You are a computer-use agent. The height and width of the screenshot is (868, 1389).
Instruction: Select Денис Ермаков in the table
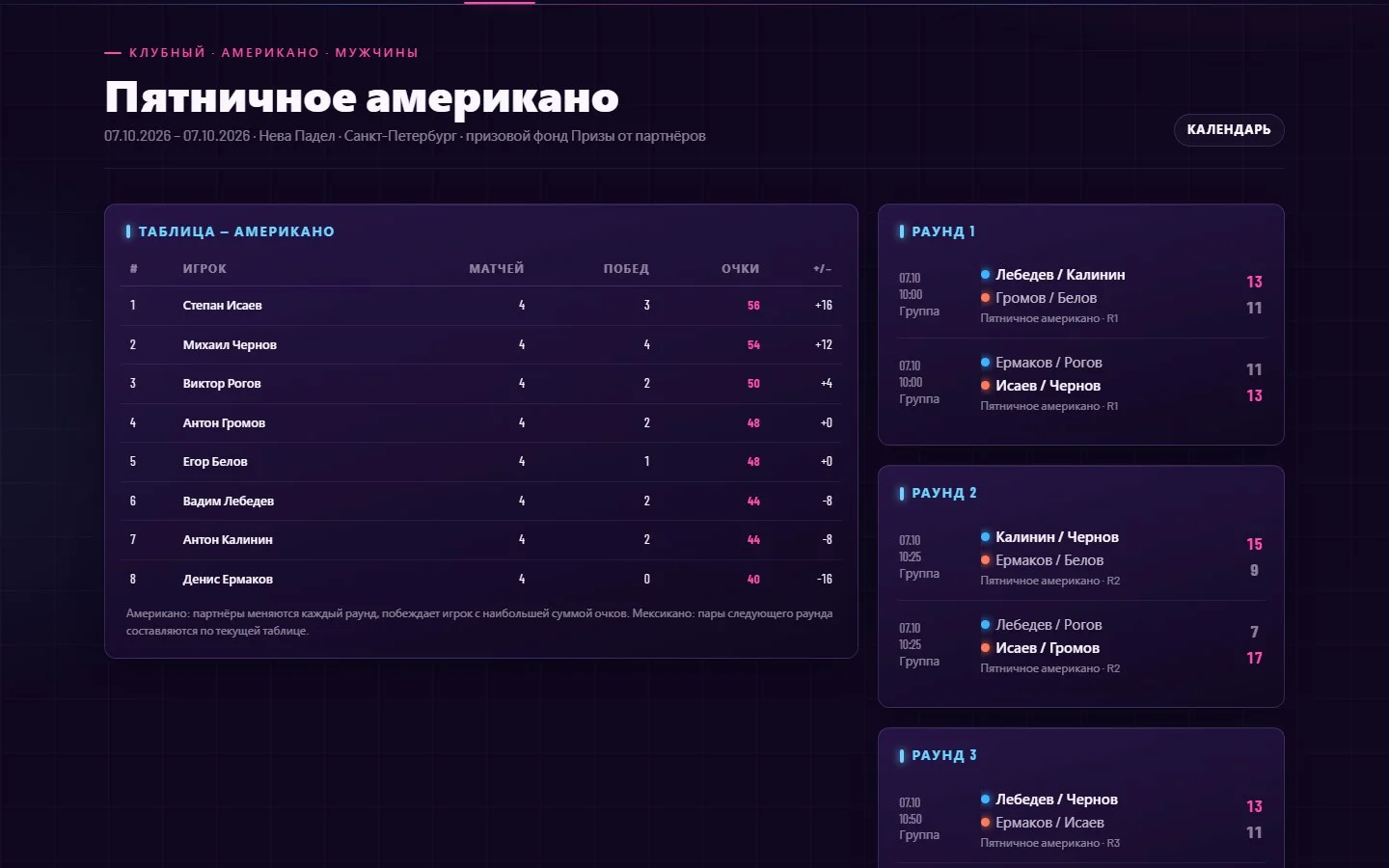(228, 580)
